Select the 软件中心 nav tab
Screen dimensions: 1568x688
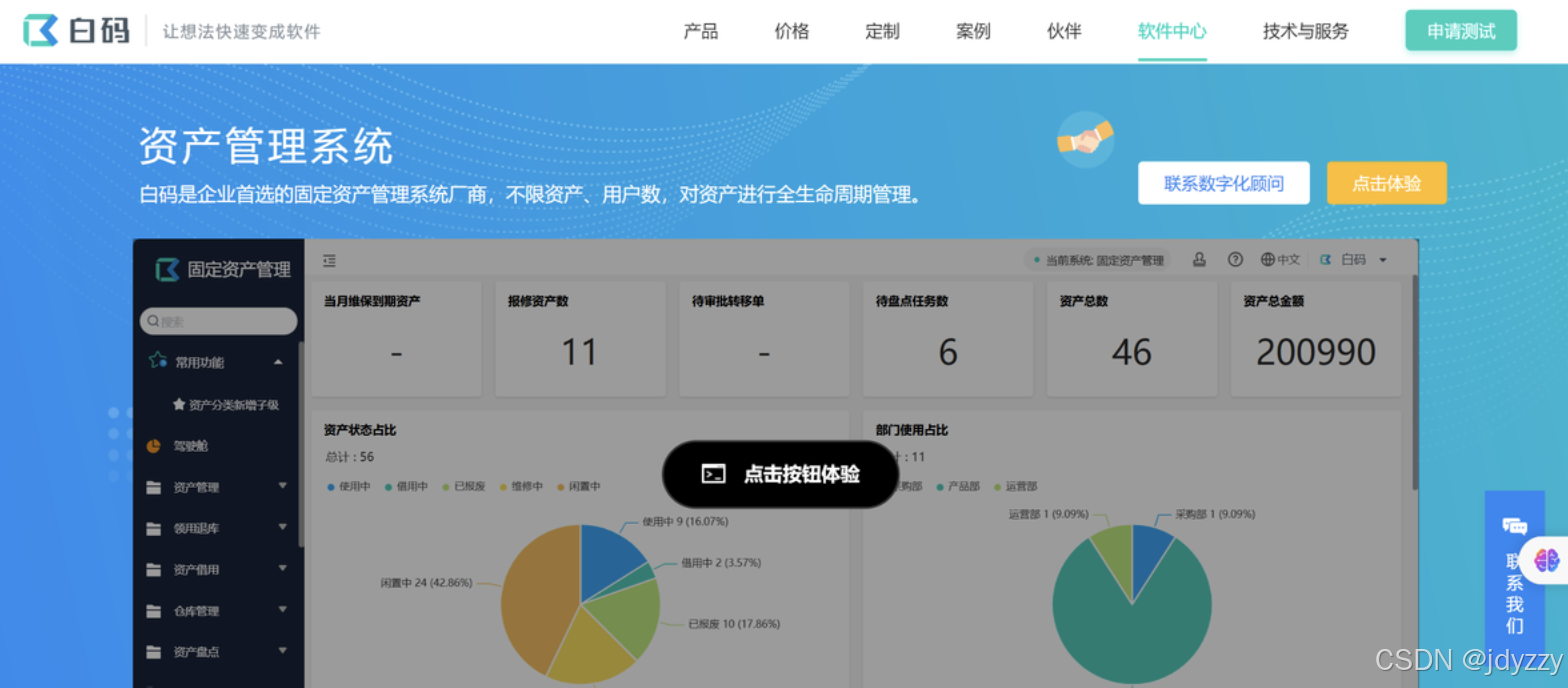tap(1172, 31)
